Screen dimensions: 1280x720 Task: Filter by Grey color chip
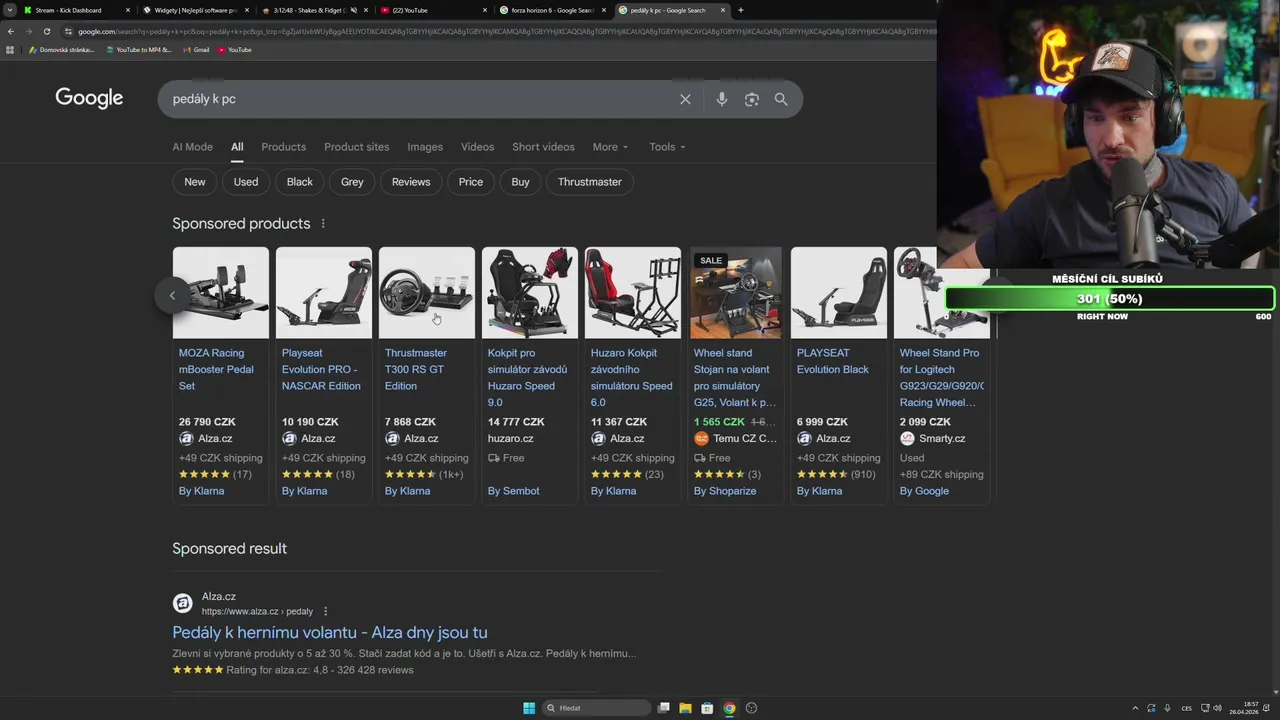pyautogui.click(x=352, y=182)
